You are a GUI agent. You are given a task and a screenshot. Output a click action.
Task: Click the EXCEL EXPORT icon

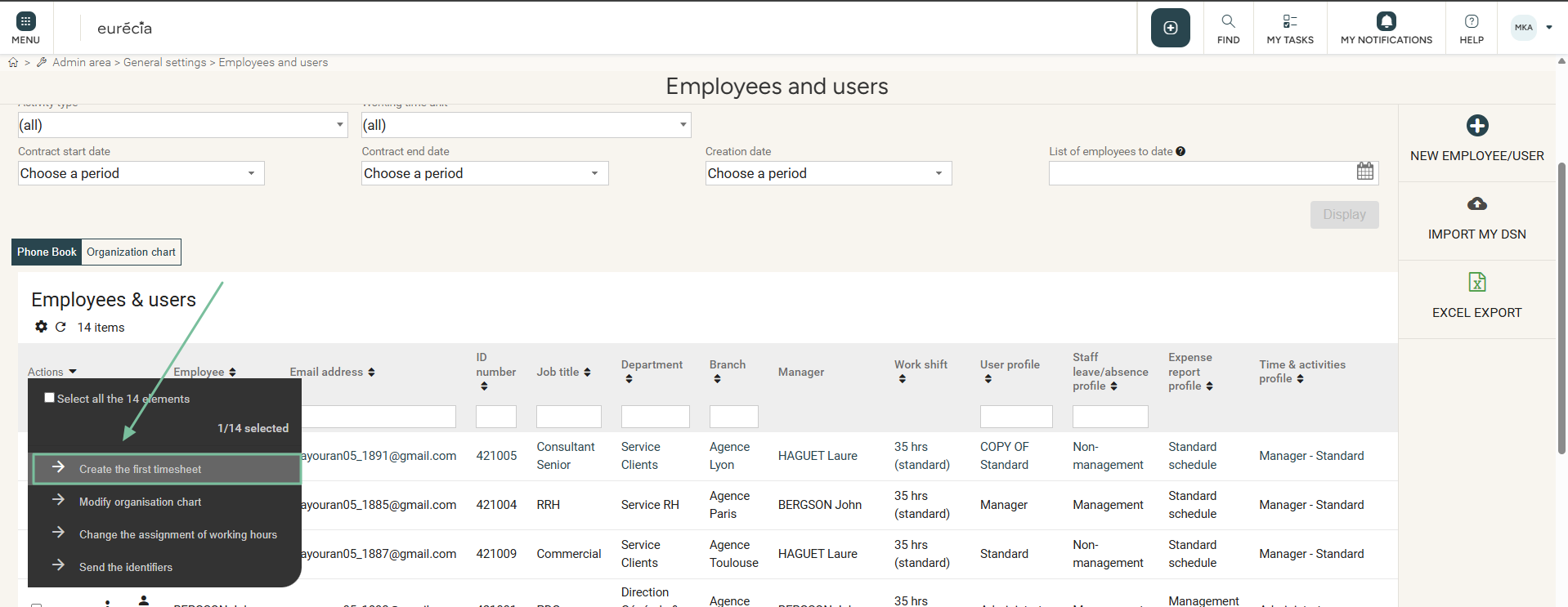point(1476,283)
